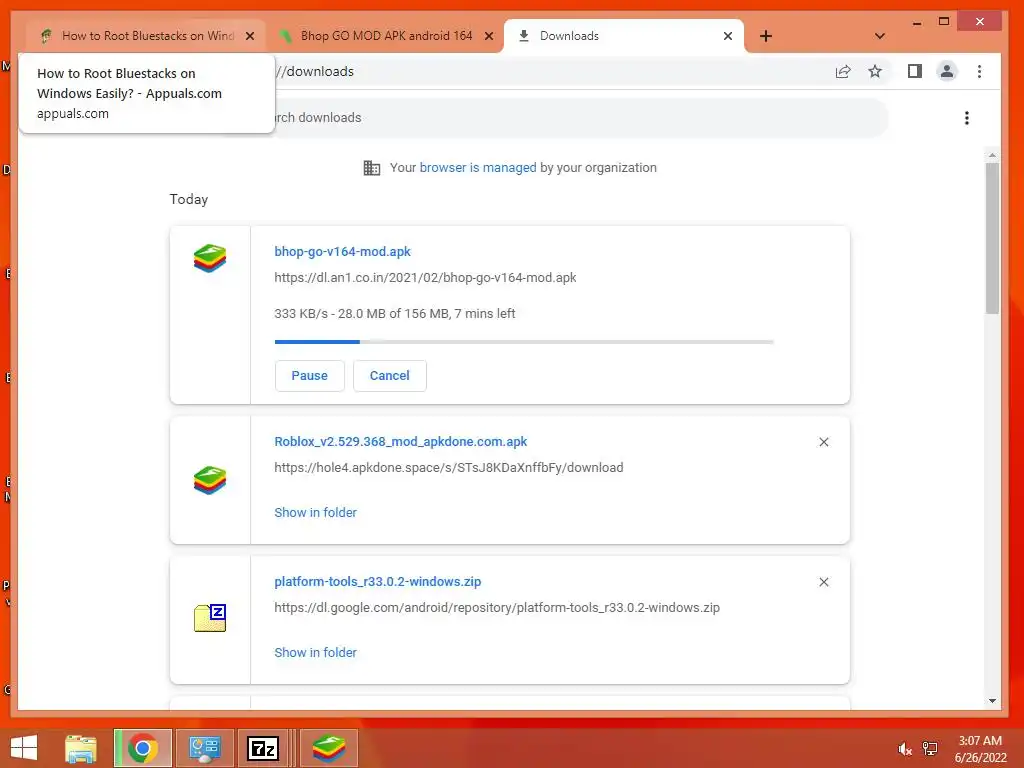
Task: Open the taskbar clock showing 3:07 AM
Action: click(980, 749)
